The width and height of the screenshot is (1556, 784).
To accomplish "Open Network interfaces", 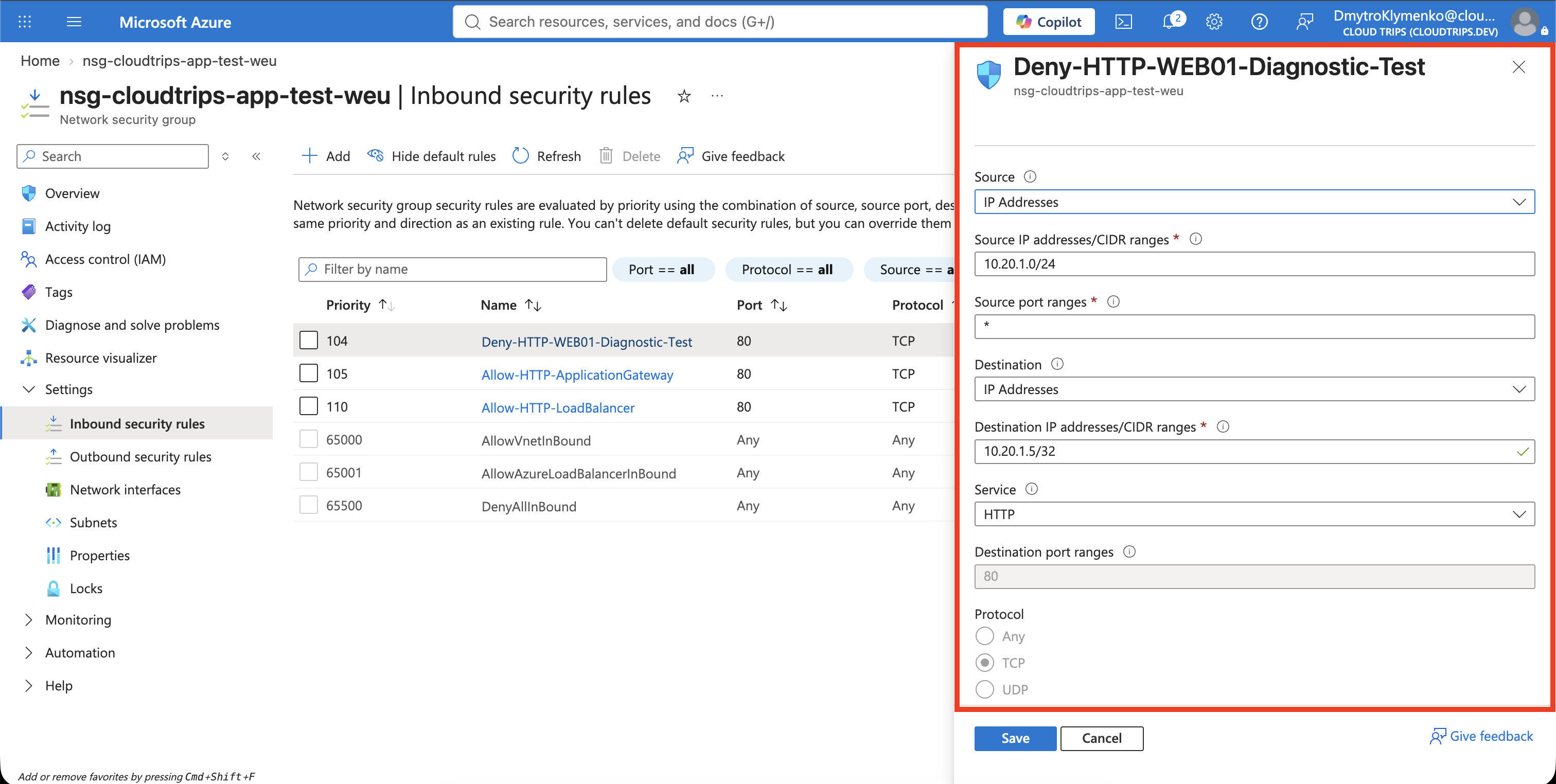I will pyautogui.click(x=125, y=490).
